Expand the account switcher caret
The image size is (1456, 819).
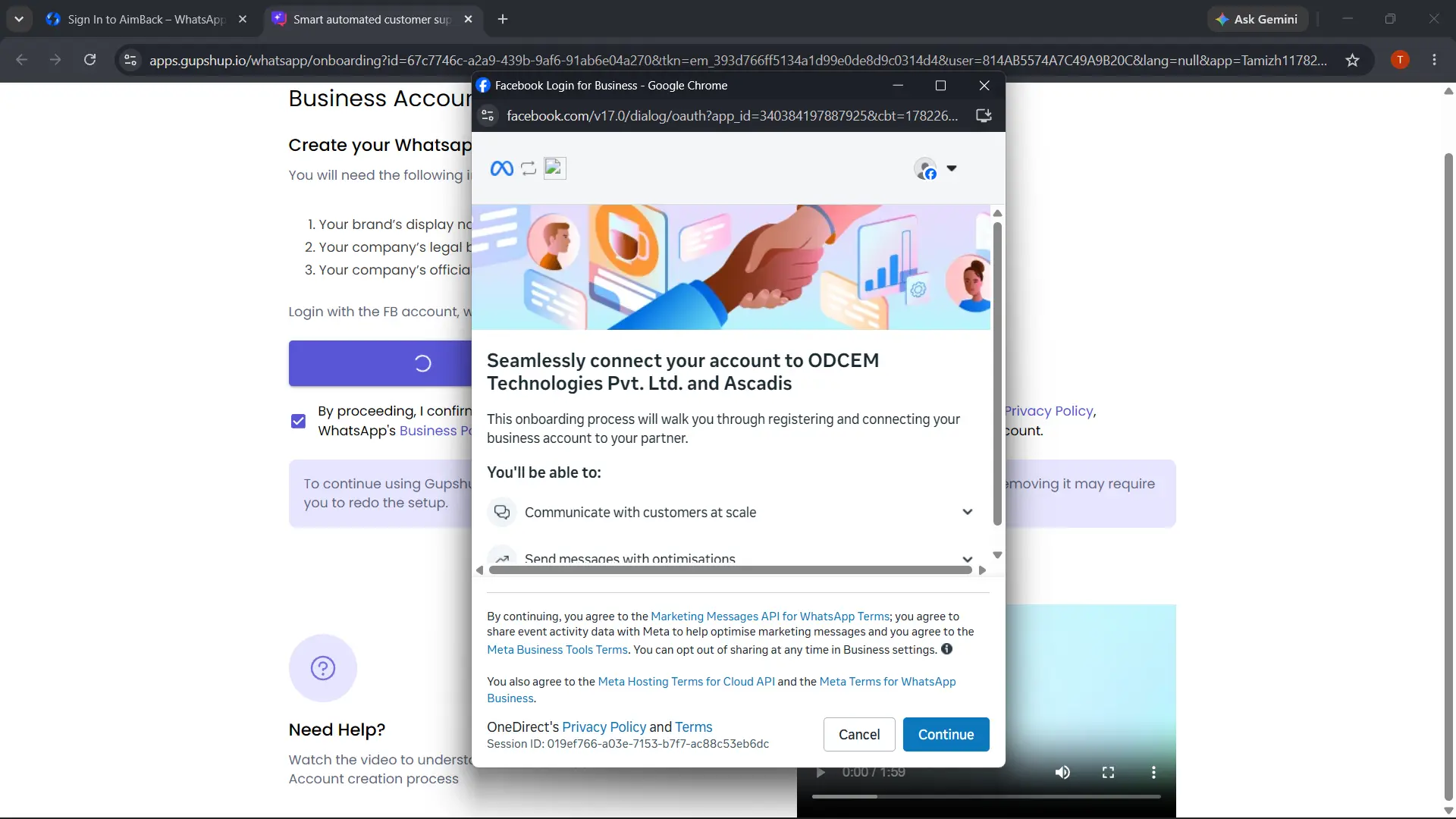(952, 168)
